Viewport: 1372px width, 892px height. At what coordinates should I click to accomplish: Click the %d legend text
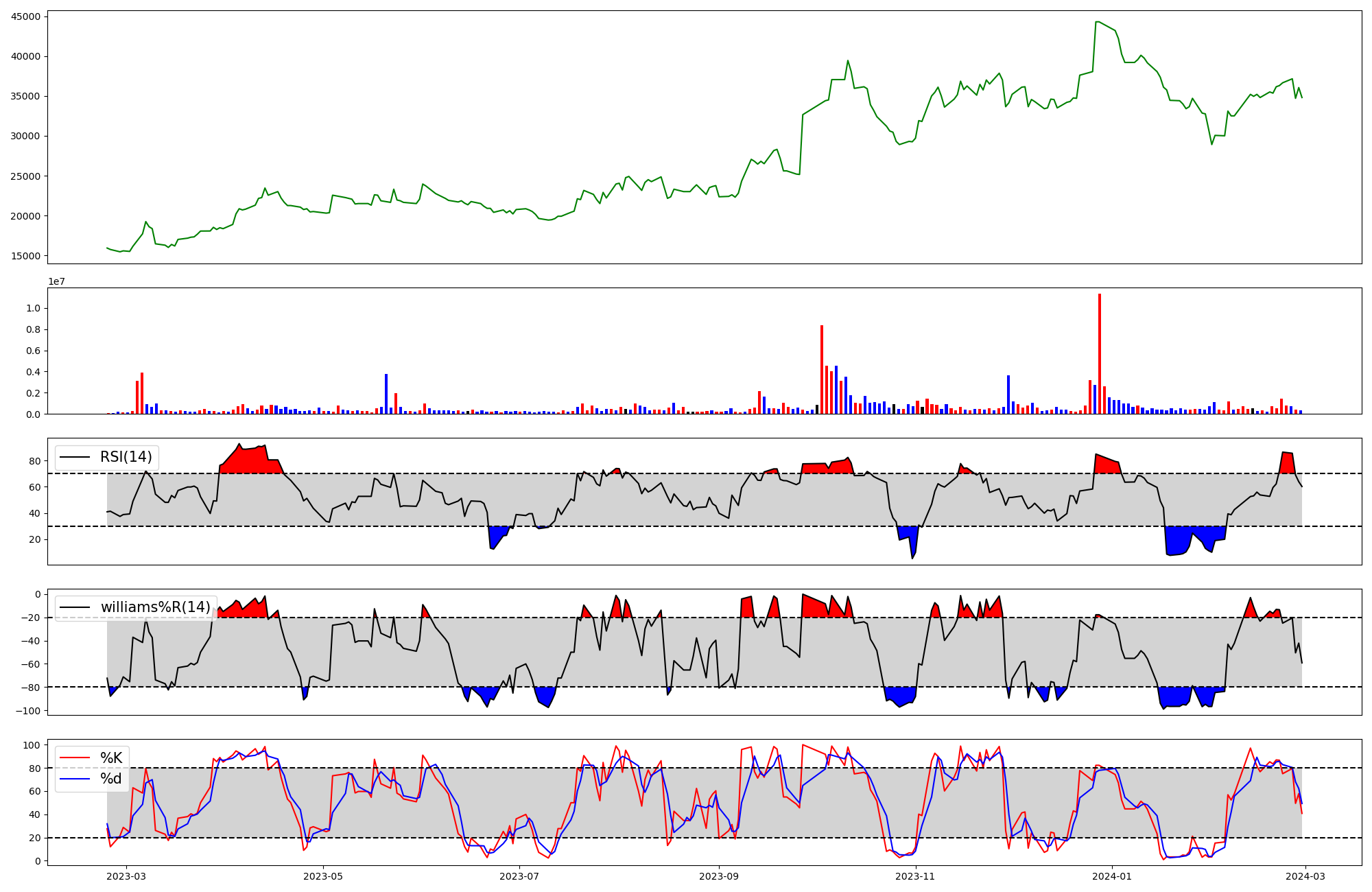click(111, 779)
